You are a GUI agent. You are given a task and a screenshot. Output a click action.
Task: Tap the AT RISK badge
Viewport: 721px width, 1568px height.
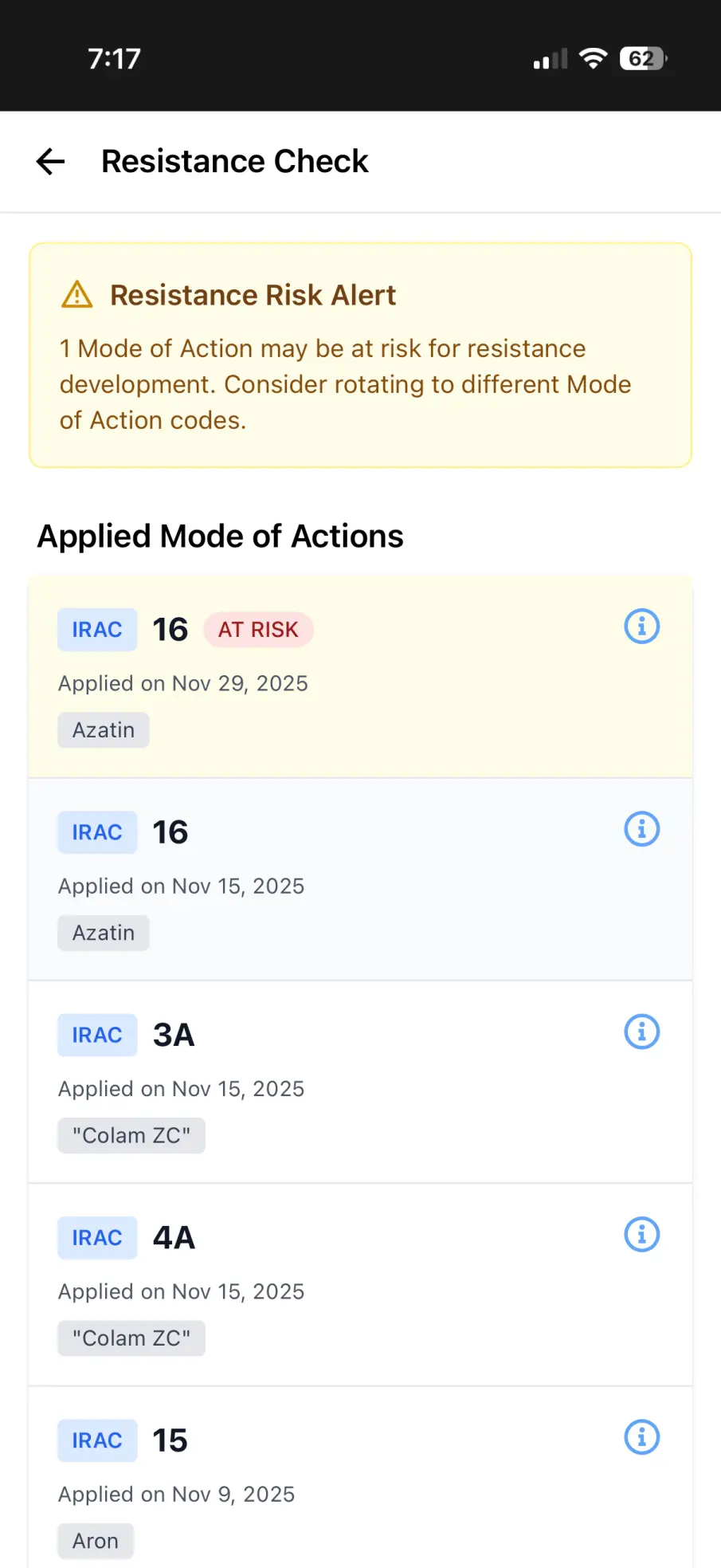click(x=258, y=630)
